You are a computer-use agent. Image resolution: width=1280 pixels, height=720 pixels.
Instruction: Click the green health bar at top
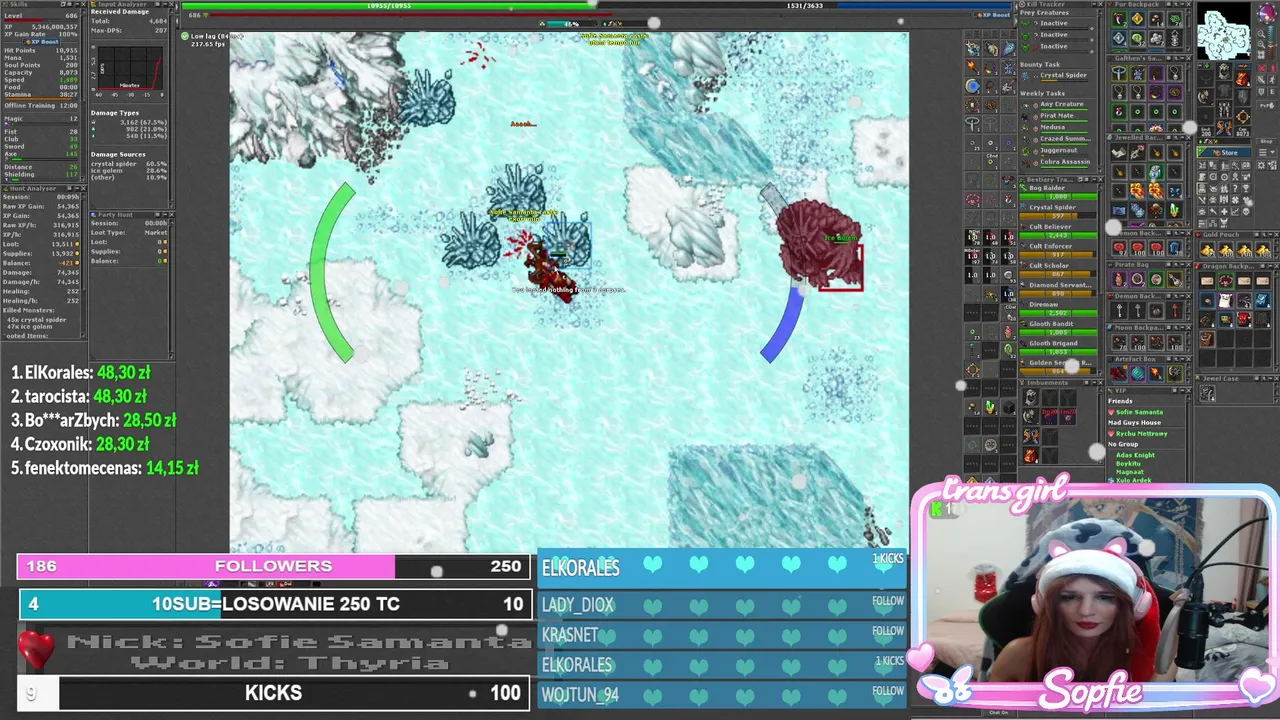click(x=387, y=5)
